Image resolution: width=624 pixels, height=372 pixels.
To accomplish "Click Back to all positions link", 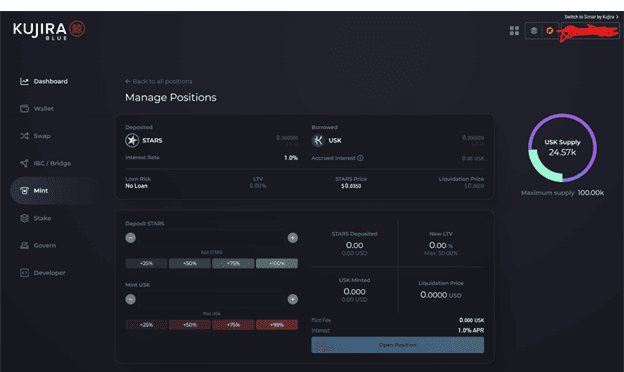I will click(x=158, y=81).
